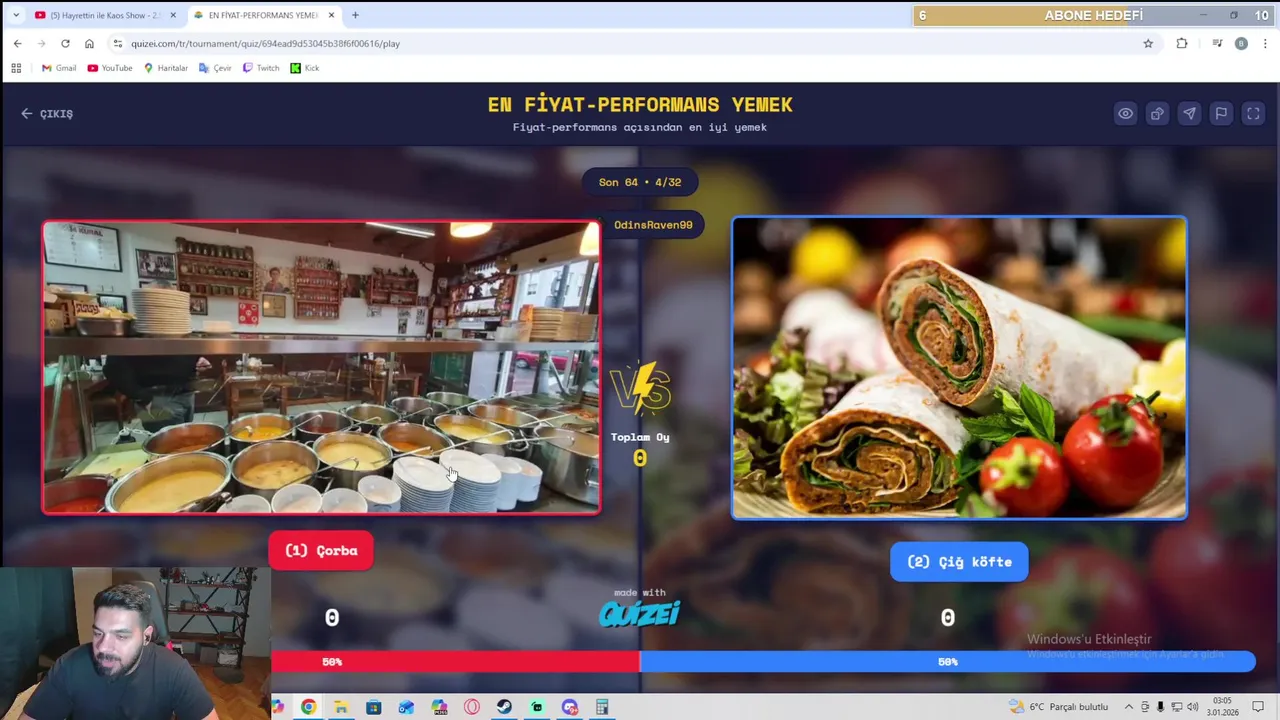Open the tab search dropdown arrow

[15, 15]
